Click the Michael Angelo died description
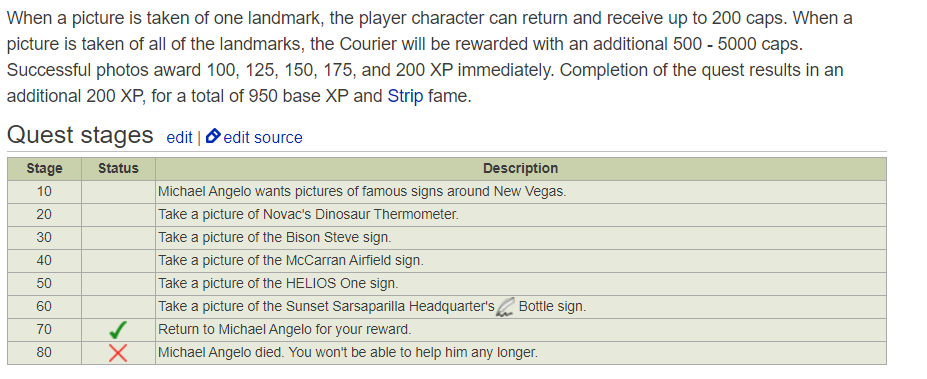This screenshot has height=379, width=927. coord(348,353)
